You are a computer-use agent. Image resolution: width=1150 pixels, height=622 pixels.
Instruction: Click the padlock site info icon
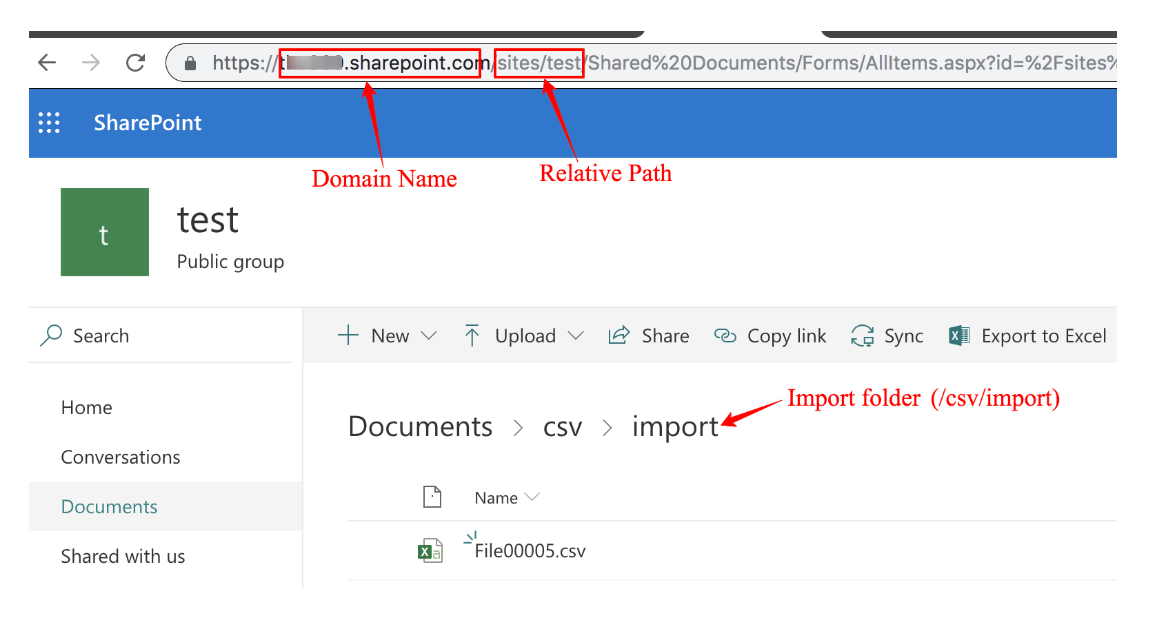coord(190,64)
